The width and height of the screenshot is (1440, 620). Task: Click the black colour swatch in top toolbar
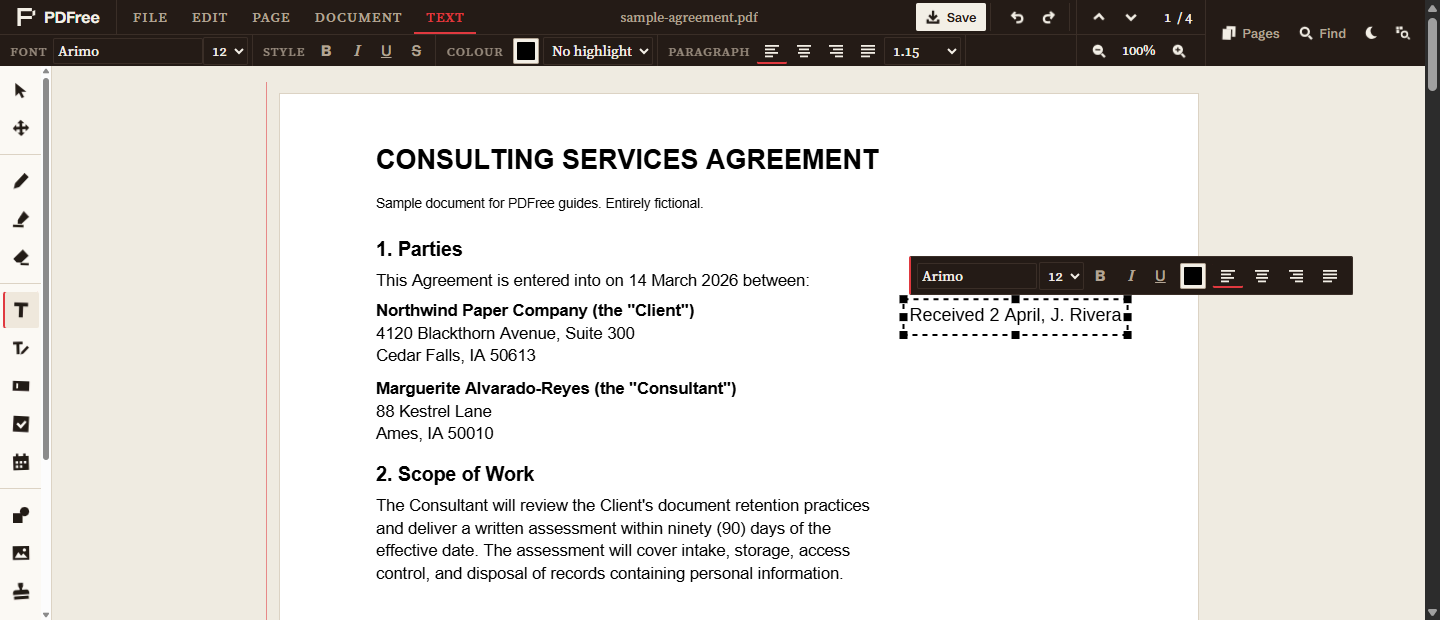(526, 51)
